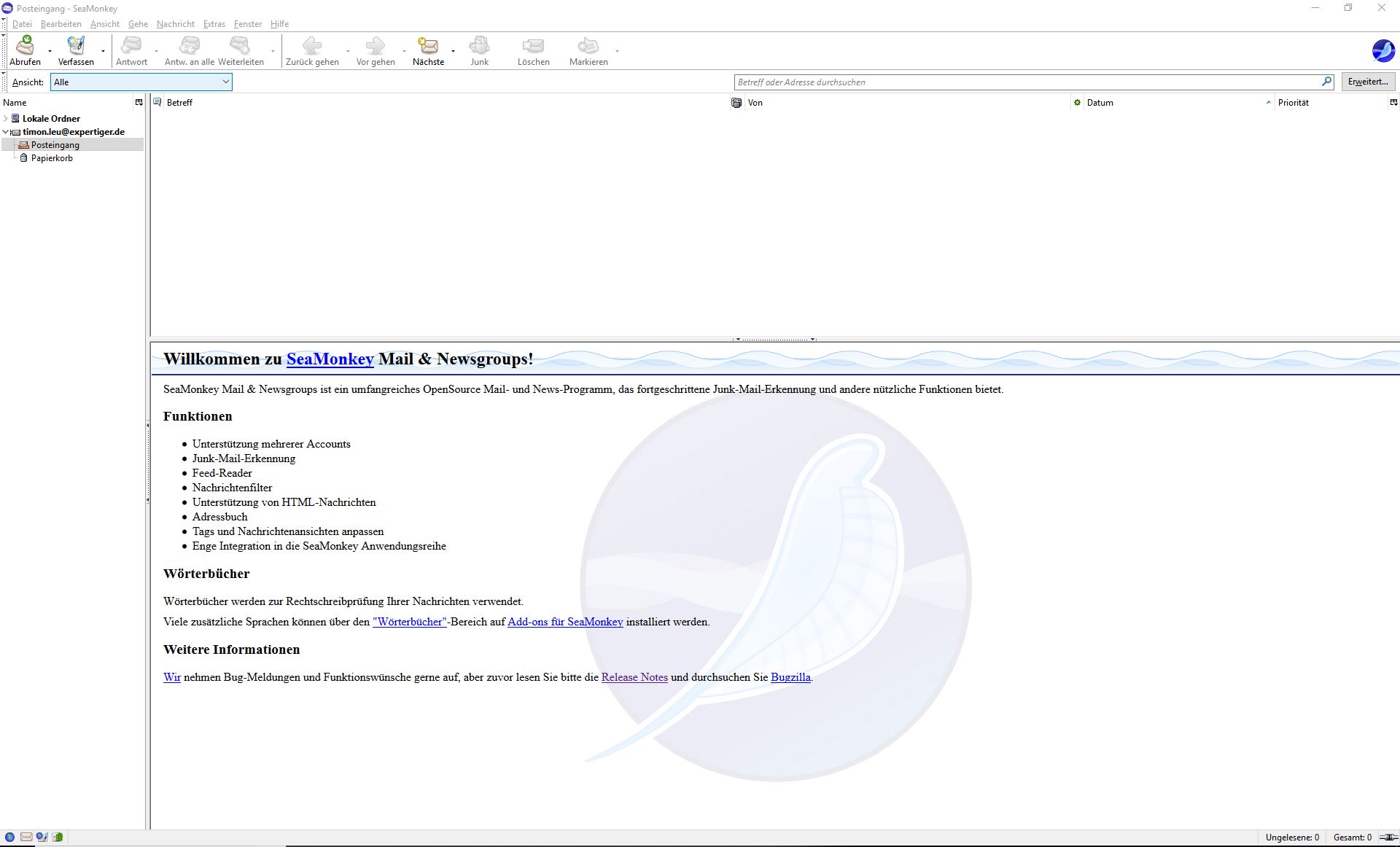Select the Papierkorb folder

tap(52, 158)
